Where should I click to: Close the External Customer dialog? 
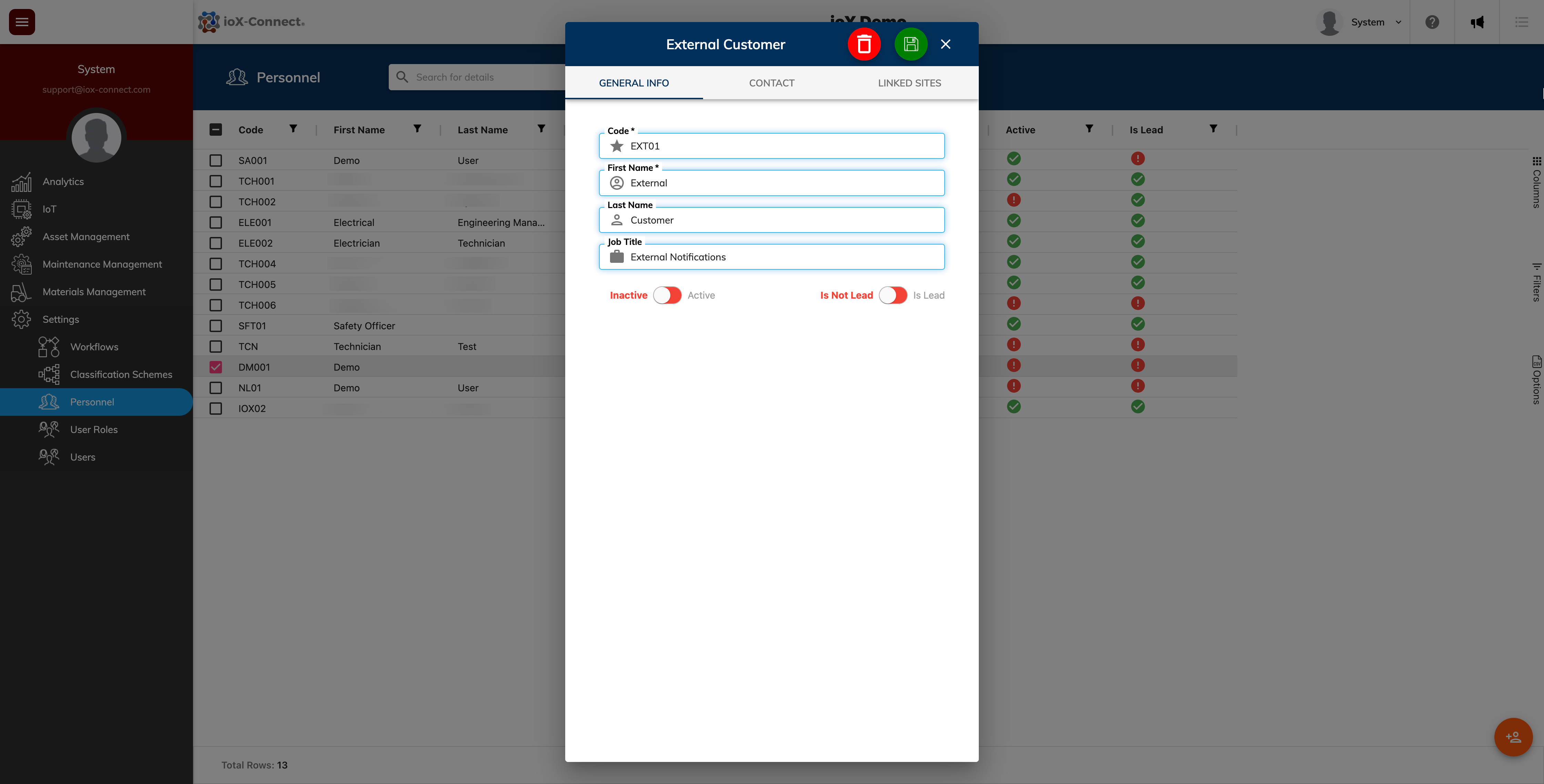[x=945, y=44]
